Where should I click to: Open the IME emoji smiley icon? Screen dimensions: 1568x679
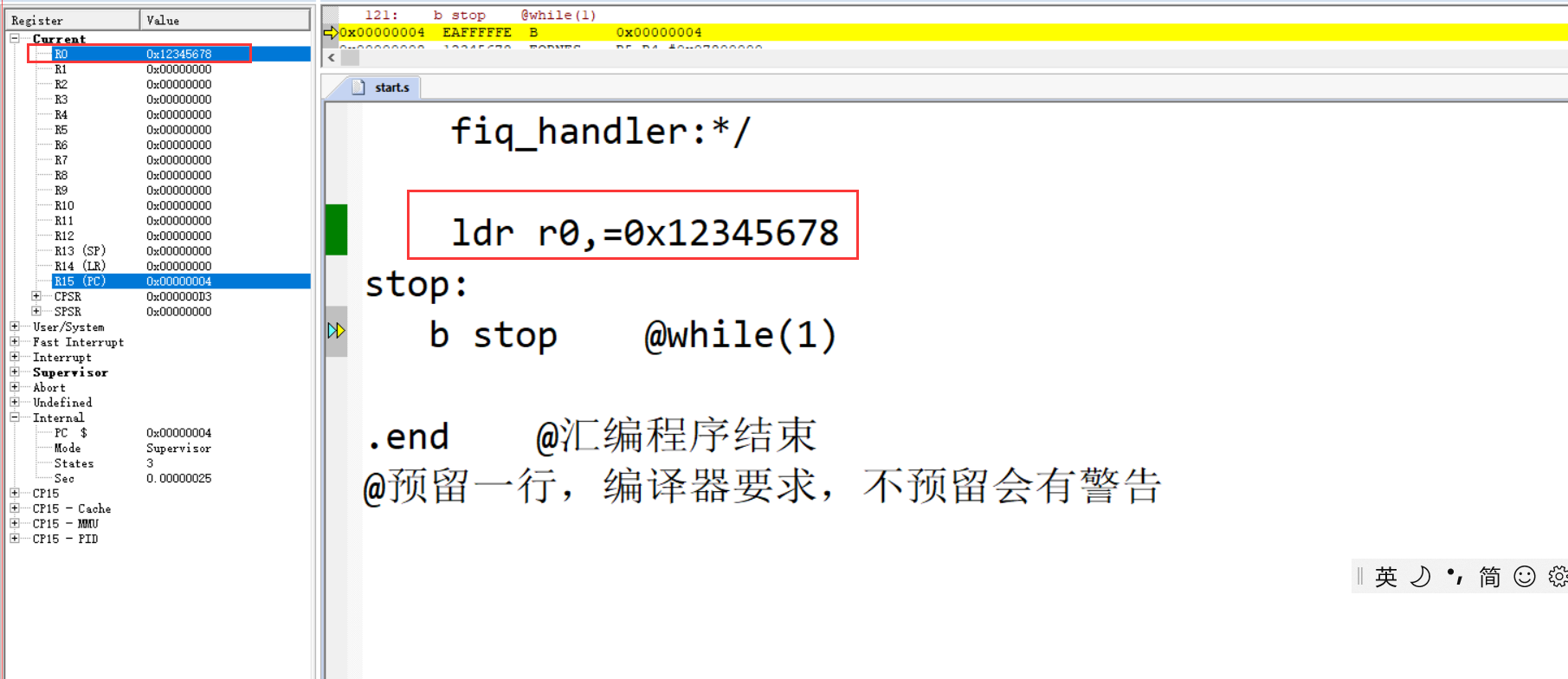click(1525, 577)
